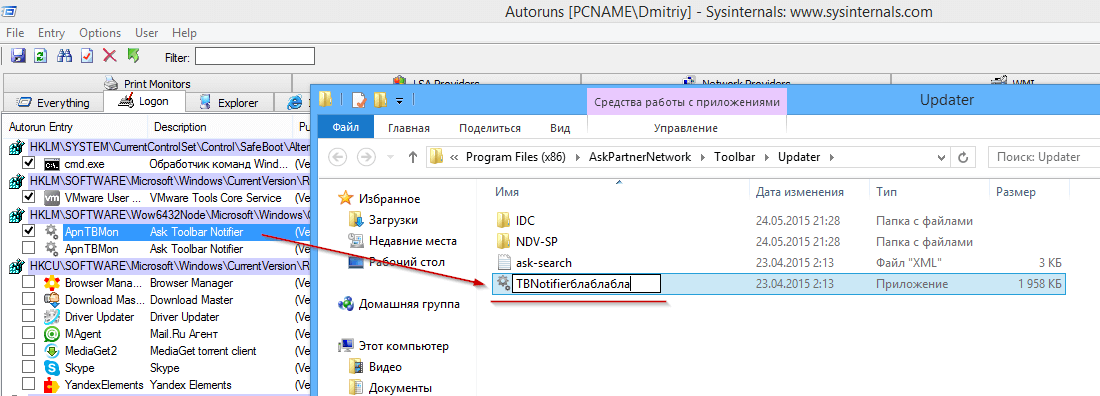Screen dimensions: 1100x396
Task: Open the Файл ribbon tab
Action: point(346,128)
